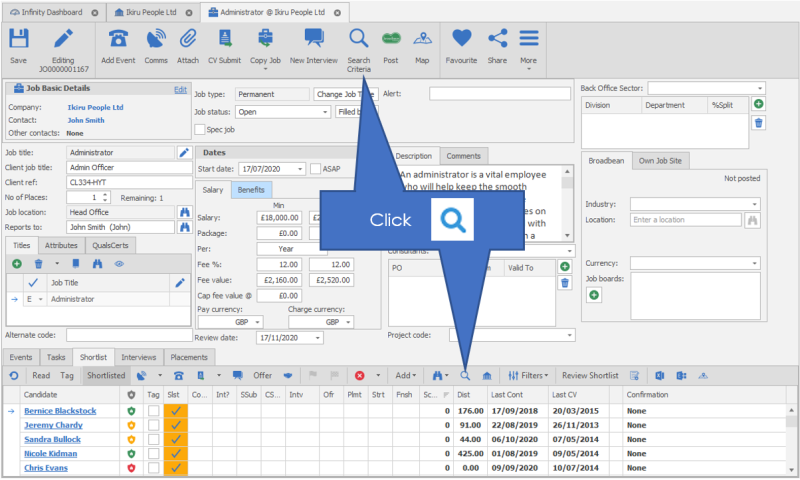Enable the Spec job checkbox
The image size is (800, 480).
coord(200,129)
